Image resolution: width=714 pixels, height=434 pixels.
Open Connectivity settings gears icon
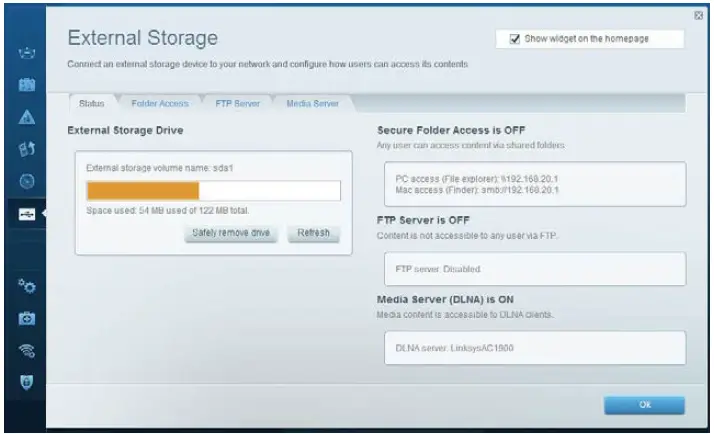click(28, 286)
